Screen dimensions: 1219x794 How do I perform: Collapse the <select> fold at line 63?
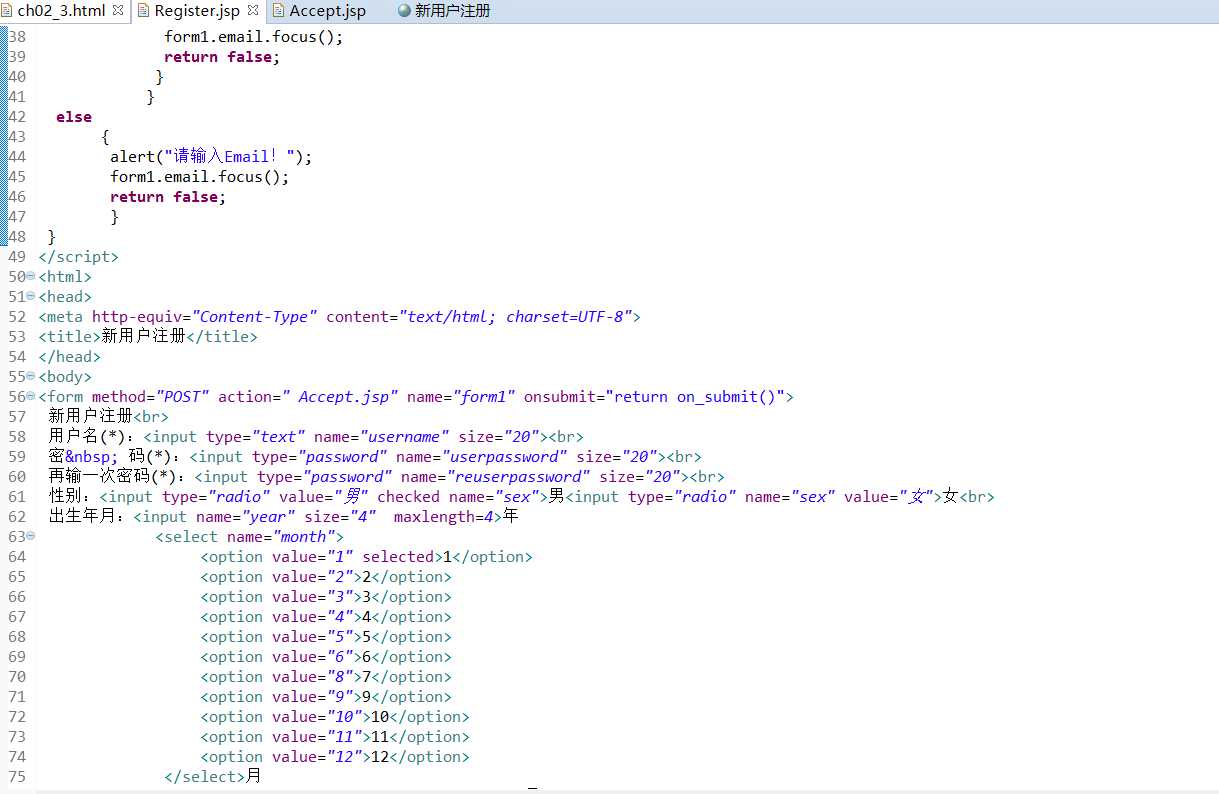(x=31, y=536)
